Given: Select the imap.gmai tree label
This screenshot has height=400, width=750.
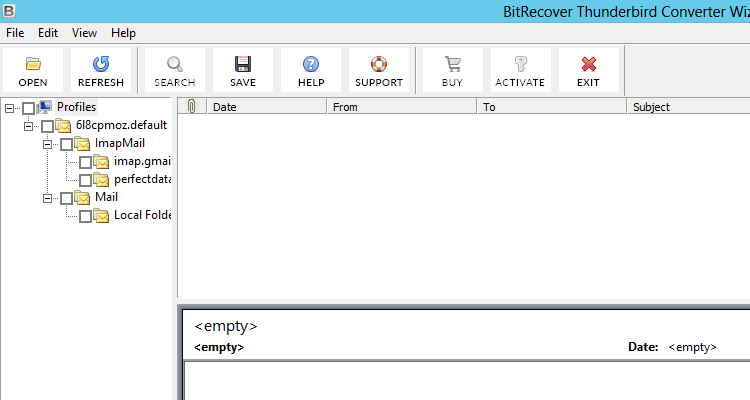Looking at the screenshot, I should [x=142, y=161].
